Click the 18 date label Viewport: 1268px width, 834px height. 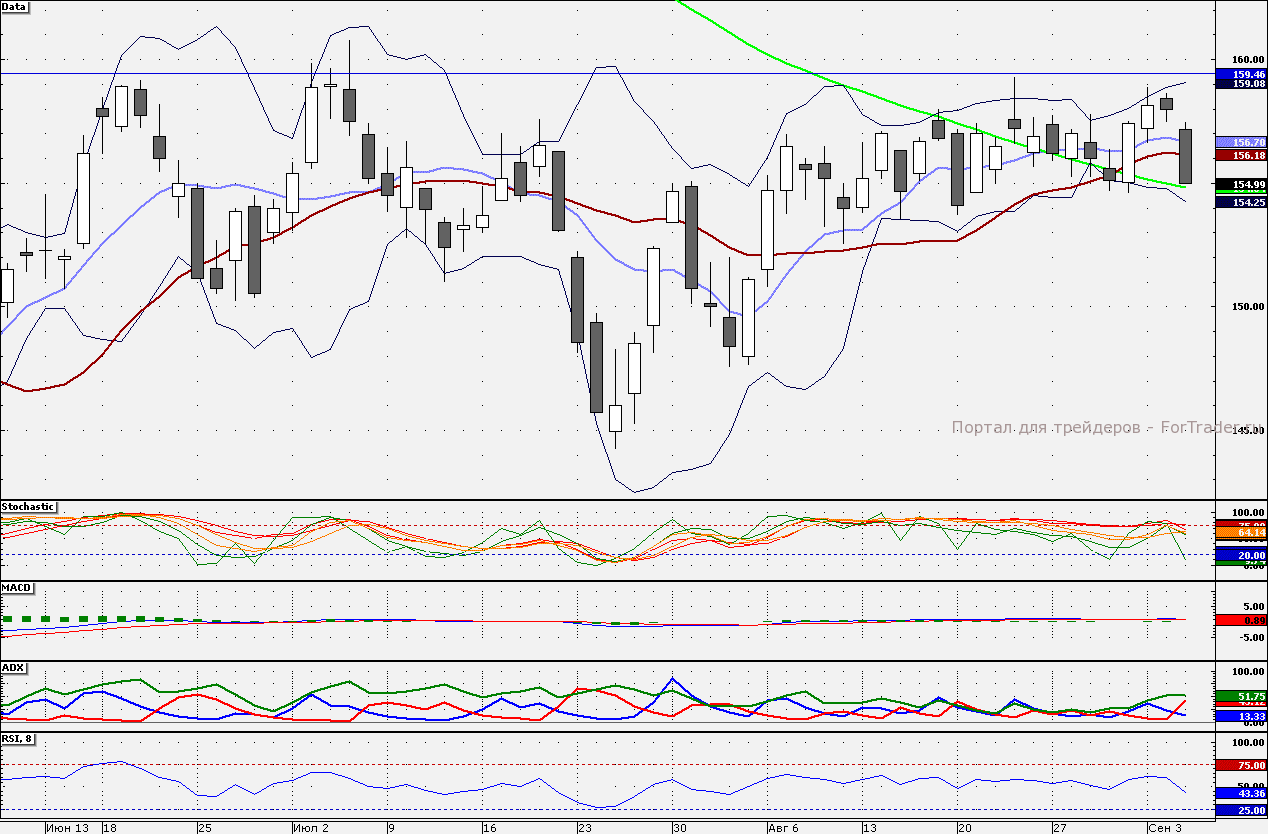tap(110, 828)
